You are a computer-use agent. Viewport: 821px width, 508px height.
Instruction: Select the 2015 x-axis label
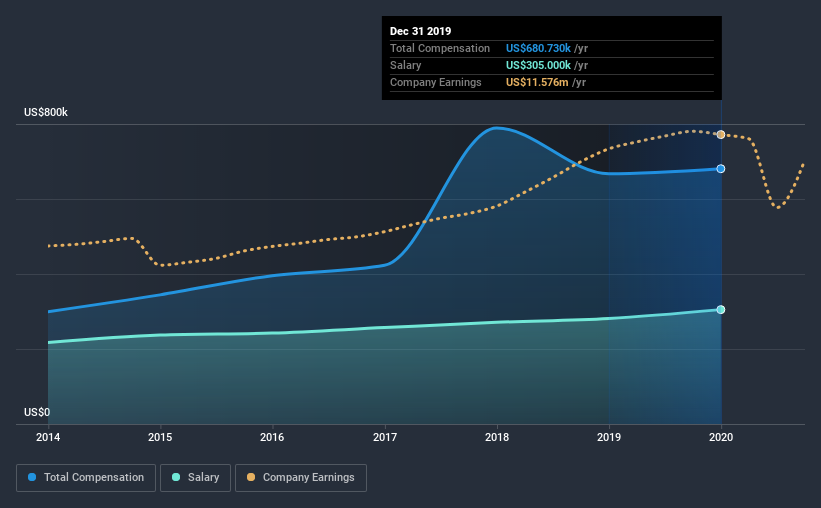[160, 437]
